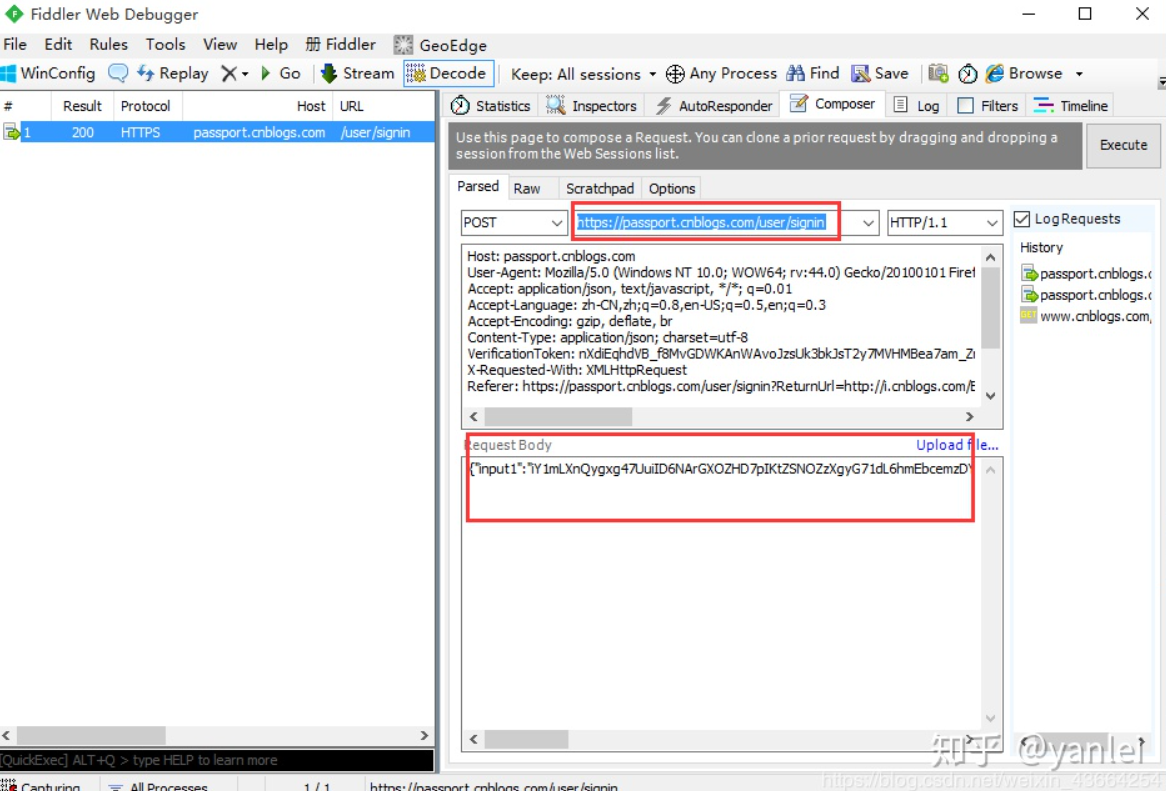The height and width of the screenshot is (791, 1166).
Task: Open the Help menu
Action: (x=271, y=45)
